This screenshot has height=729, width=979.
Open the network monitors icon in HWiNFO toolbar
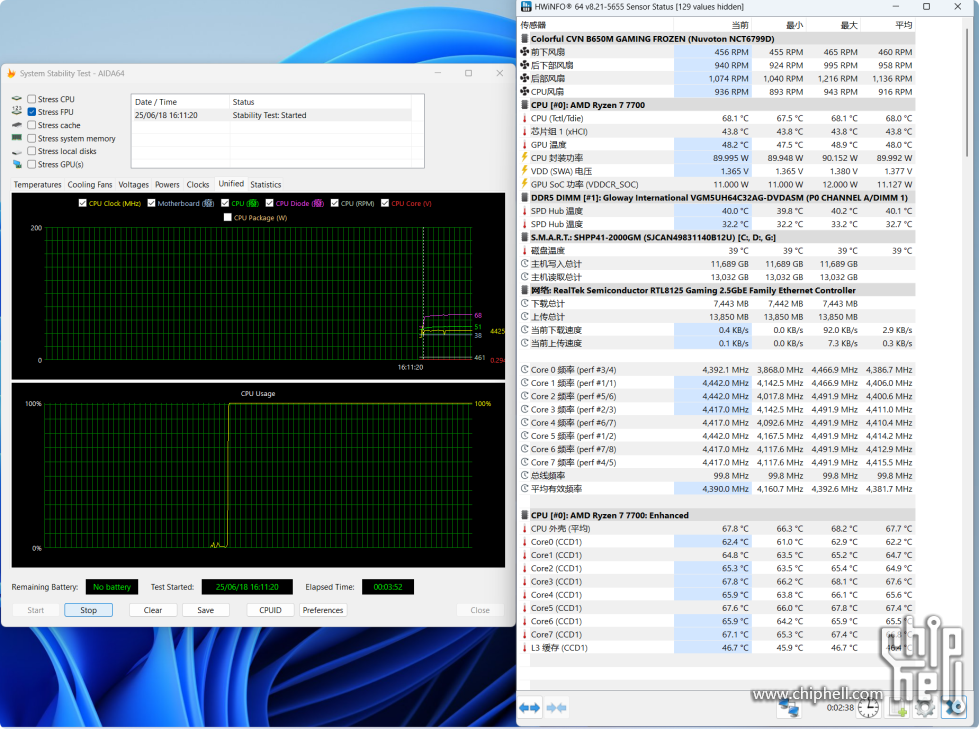(x=789, y=708)
